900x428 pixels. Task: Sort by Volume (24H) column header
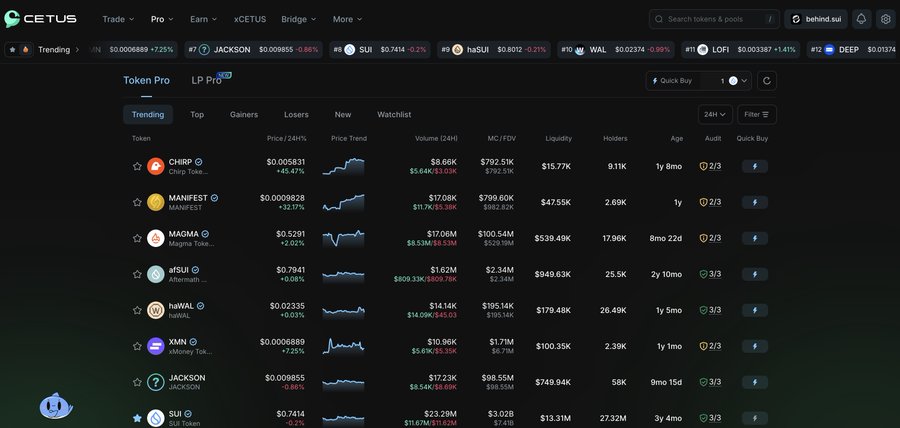click(x=436, y=139)
